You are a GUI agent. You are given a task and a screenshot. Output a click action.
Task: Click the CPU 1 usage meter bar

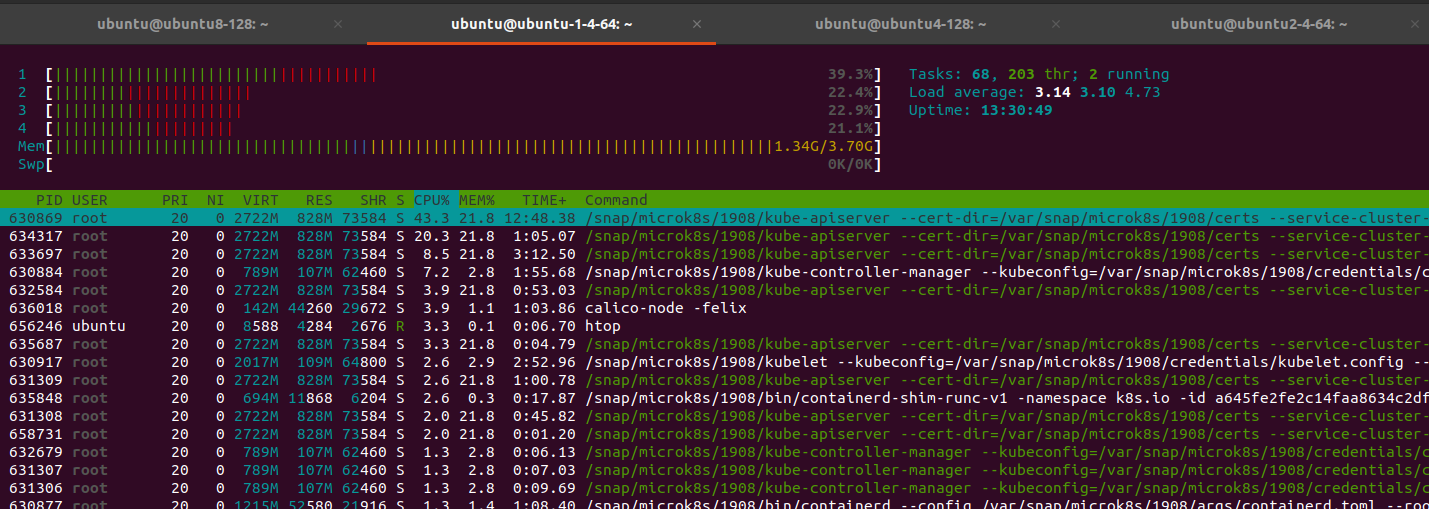pos(464,74)
